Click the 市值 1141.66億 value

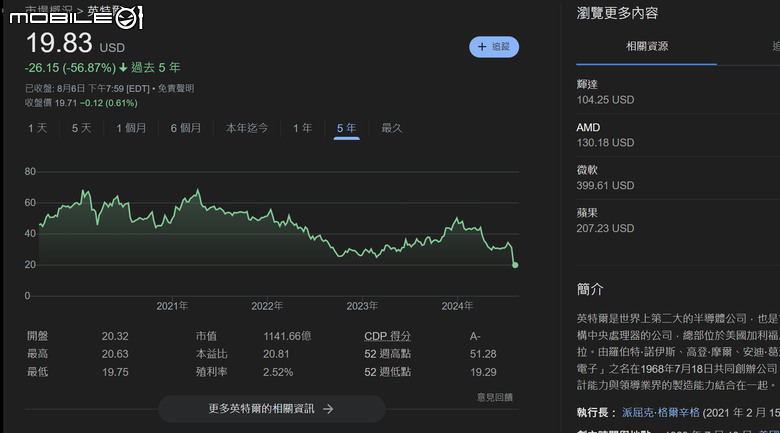coord(287,336)
